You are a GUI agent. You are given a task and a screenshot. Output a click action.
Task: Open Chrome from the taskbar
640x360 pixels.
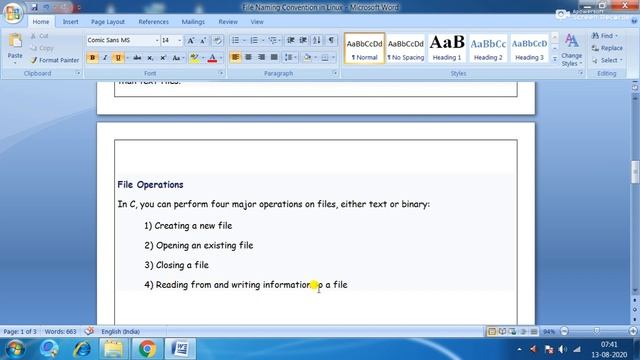tap(147, 349)
